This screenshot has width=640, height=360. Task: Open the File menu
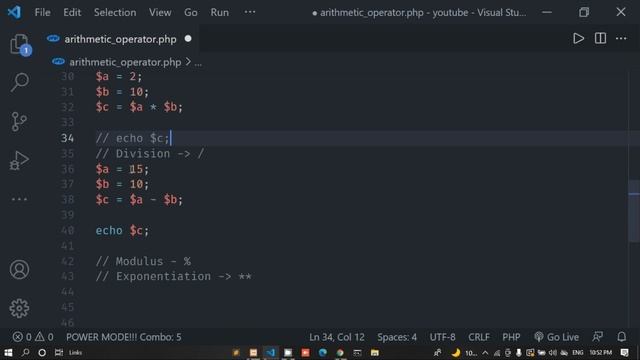(42, 12)
